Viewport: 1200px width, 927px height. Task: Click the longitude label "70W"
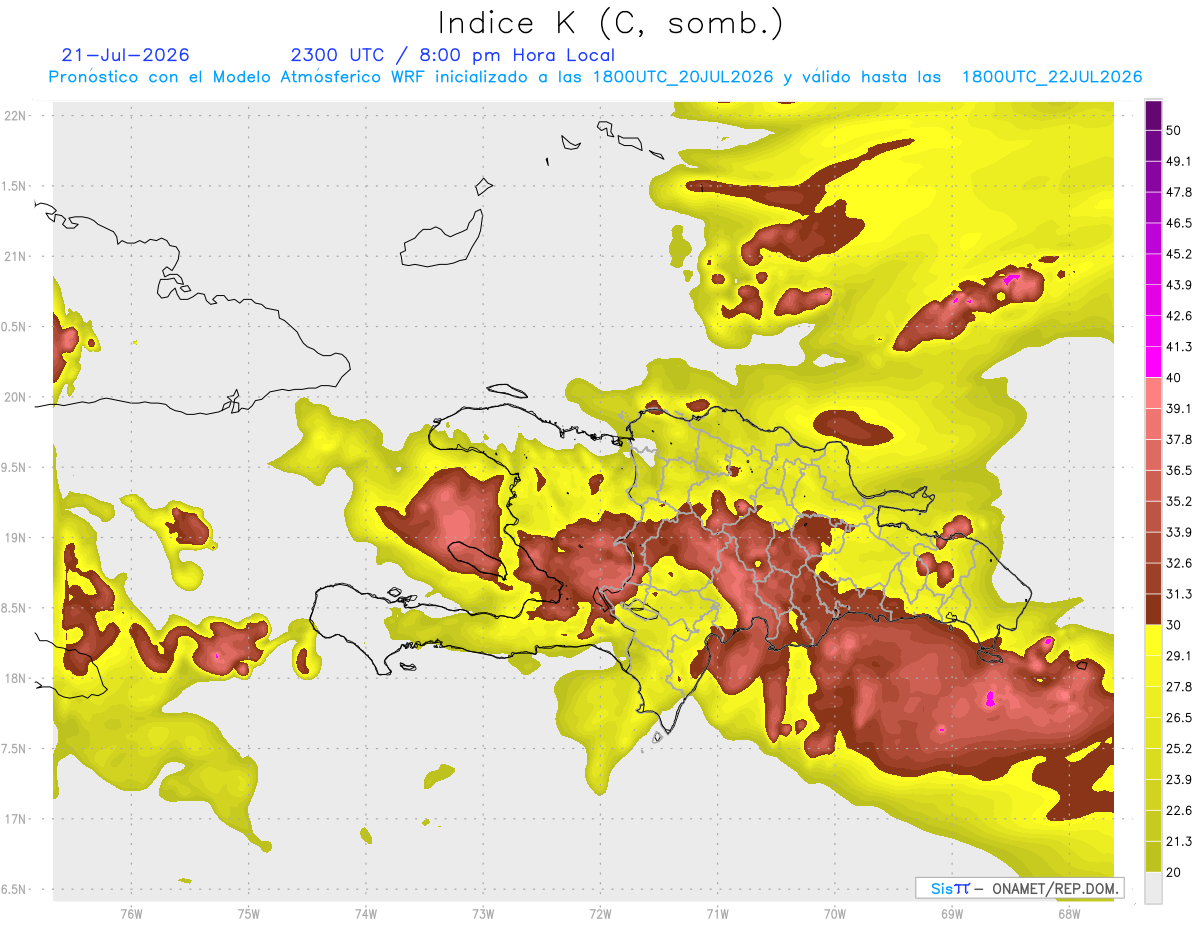click(x=834, y=914)
